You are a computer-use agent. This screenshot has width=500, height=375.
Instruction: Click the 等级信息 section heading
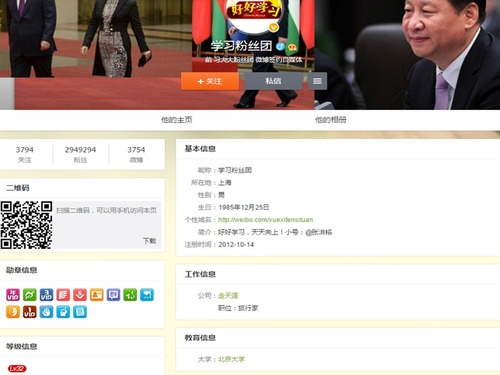tap(21, 346)
